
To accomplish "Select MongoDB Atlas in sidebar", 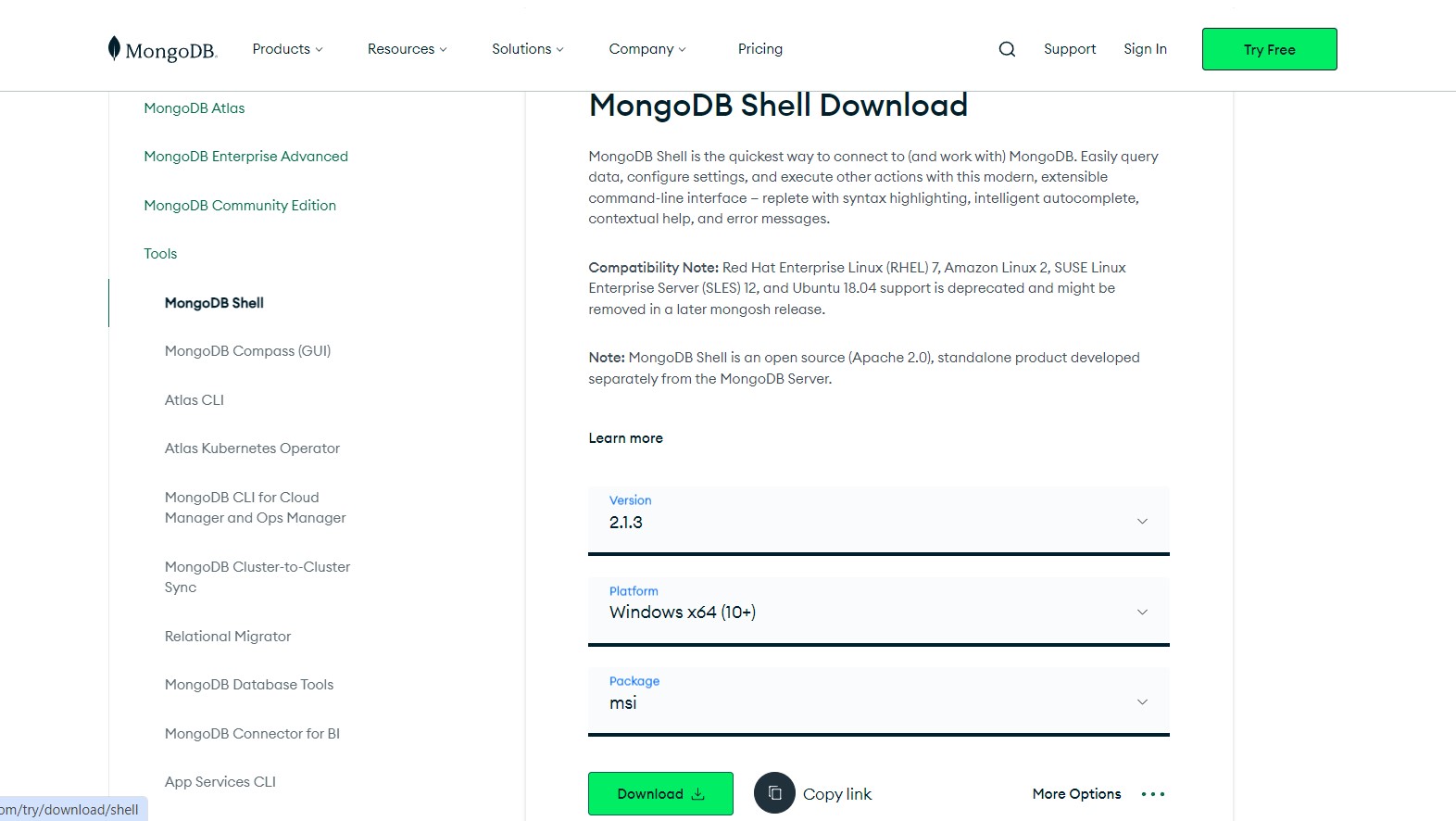I will click(194, 108).
